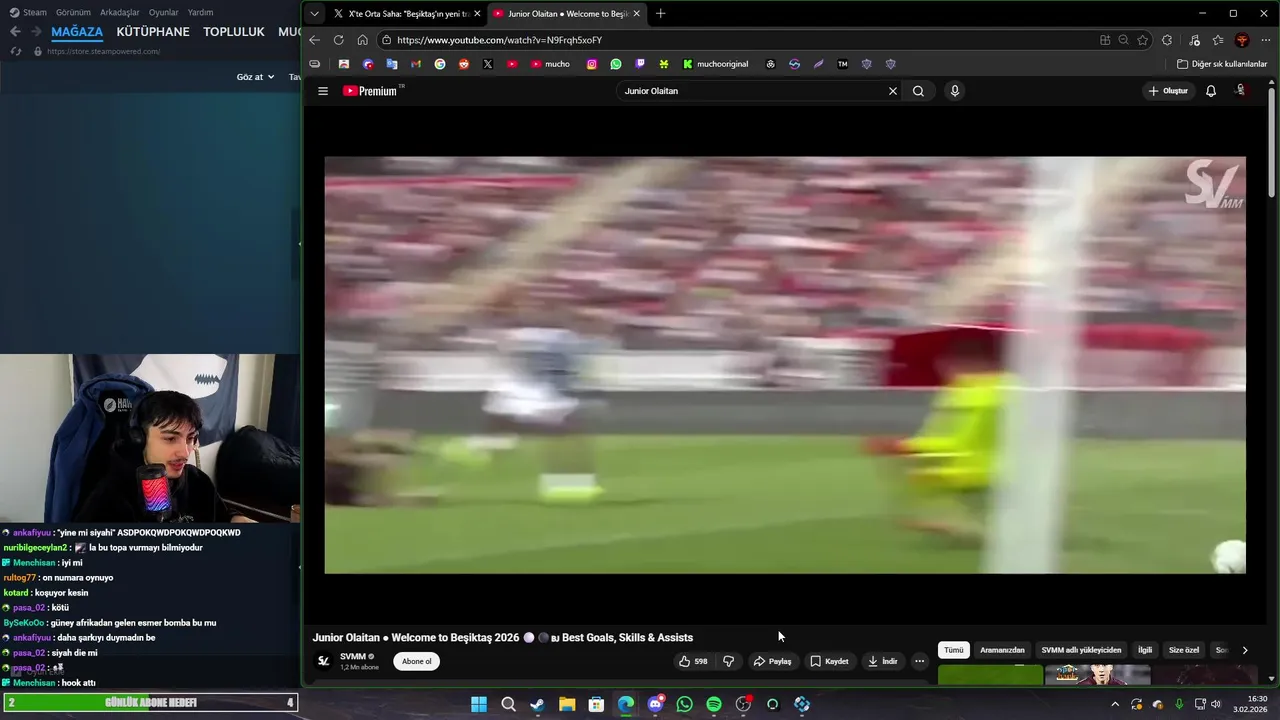Open the three-dot more actions menu under video
Screen dimensions: 1280x720
pos(919,661)
